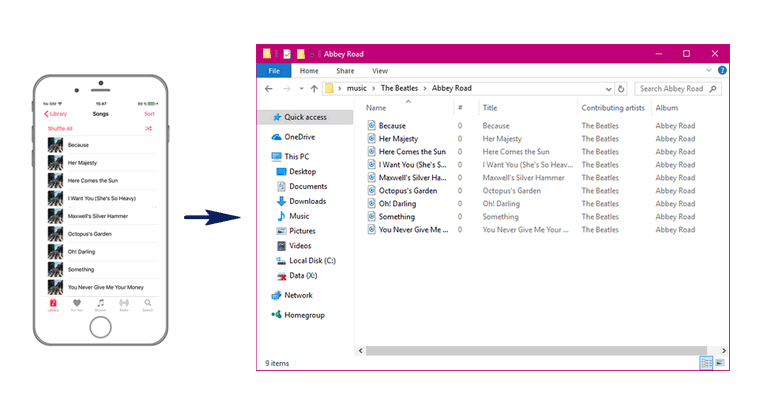Select the Her Majesty audio file icon

click(x=371, y=138)
